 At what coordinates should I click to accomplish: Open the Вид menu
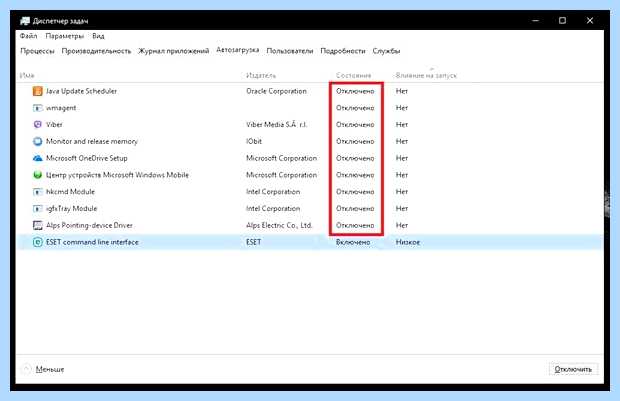coord(98,36)
